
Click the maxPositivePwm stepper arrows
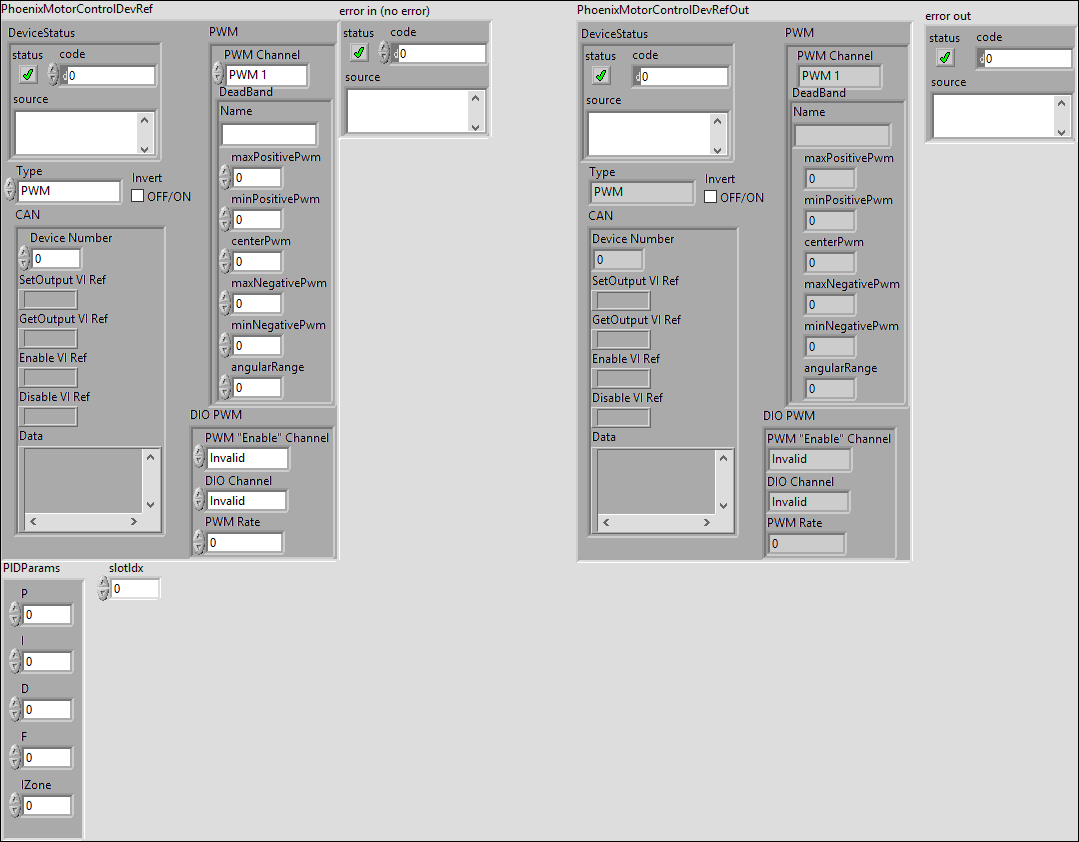tap(225, 178)
